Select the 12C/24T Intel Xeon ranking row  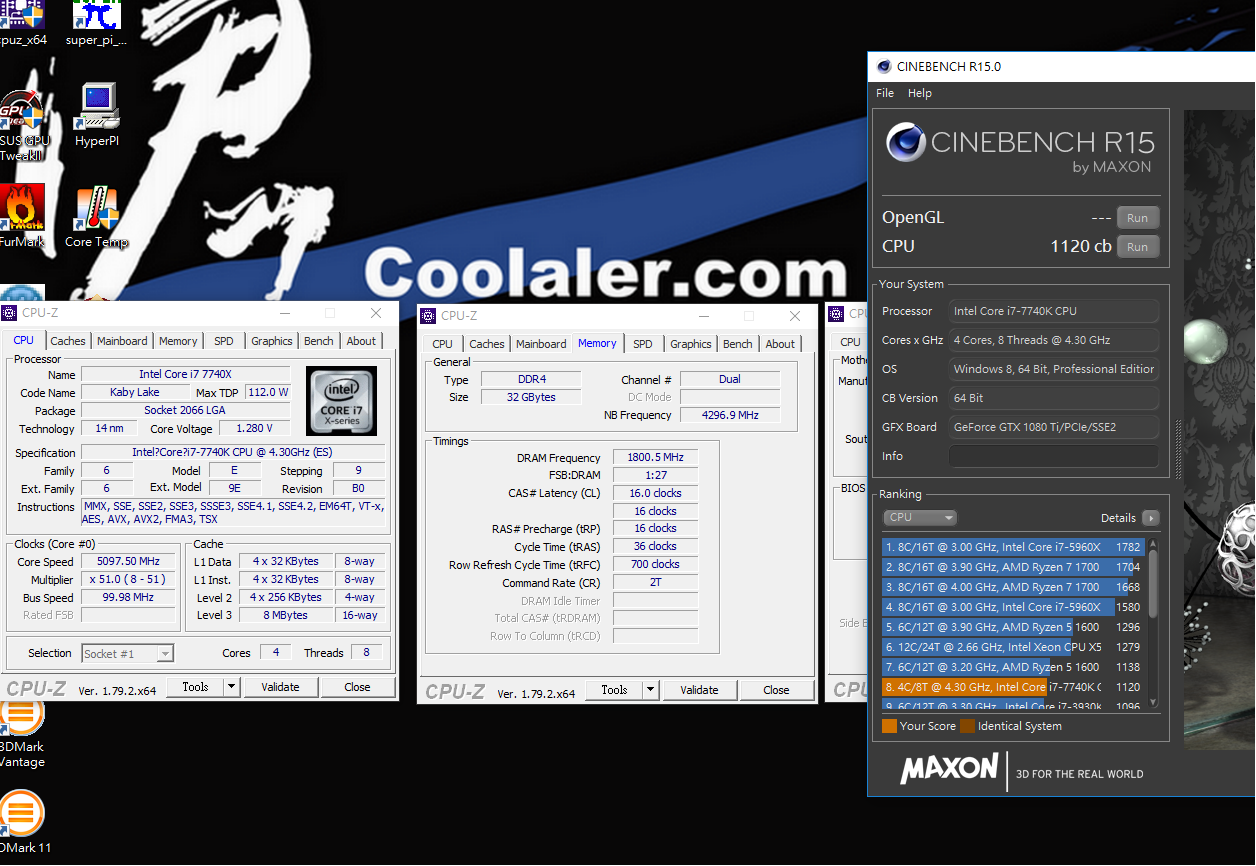pyautogui.click(x=1012, y=647)
